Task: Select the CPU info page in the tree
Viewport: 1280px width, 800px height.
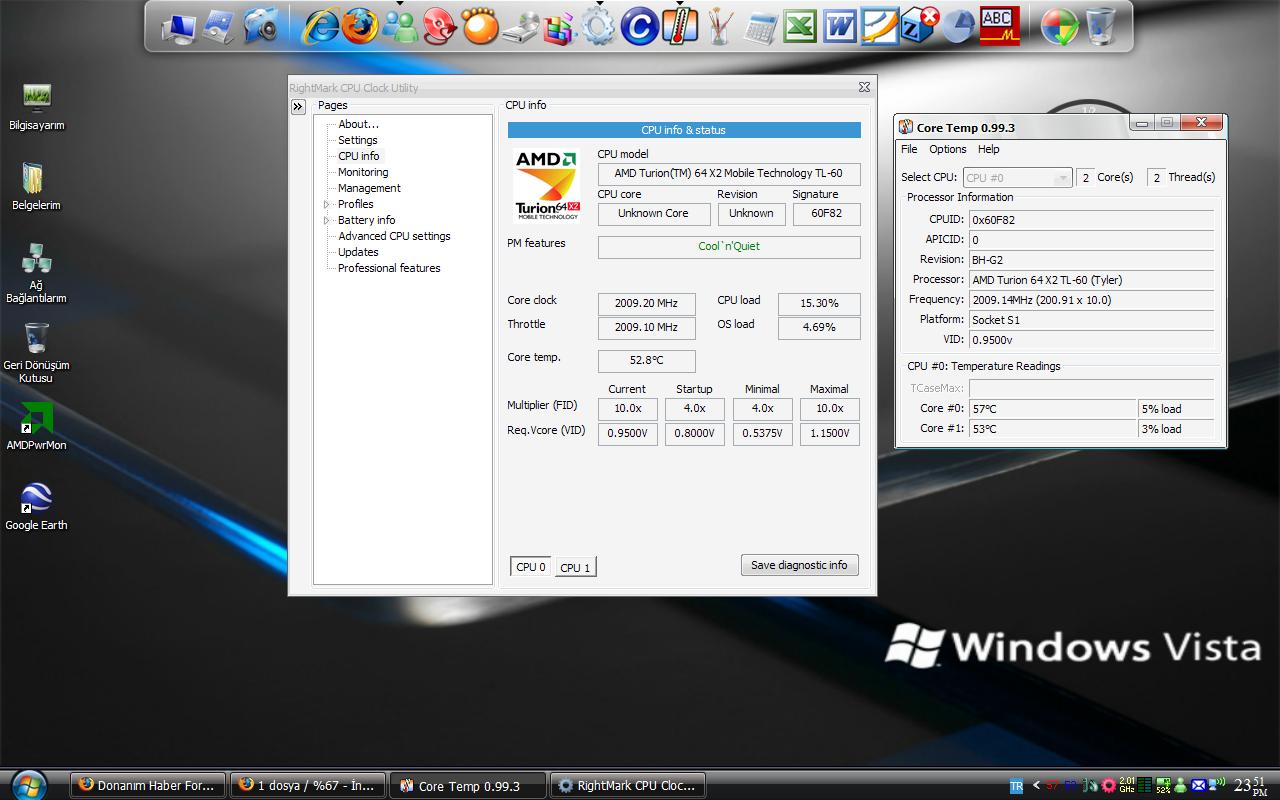Action: [x=359, y=156]
